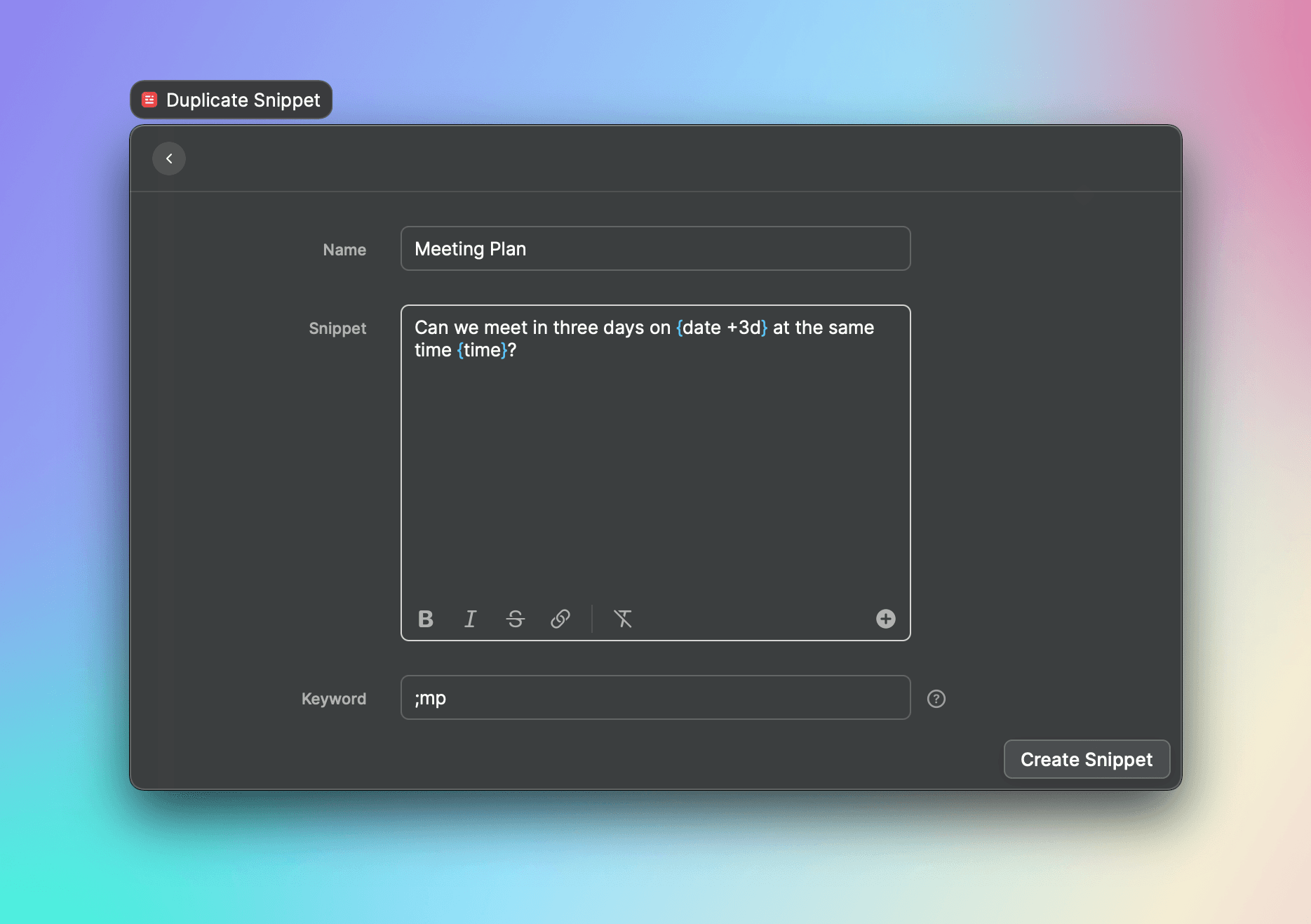
Task: Insert a link into the snippet
Action: click(x=560, y=619)
